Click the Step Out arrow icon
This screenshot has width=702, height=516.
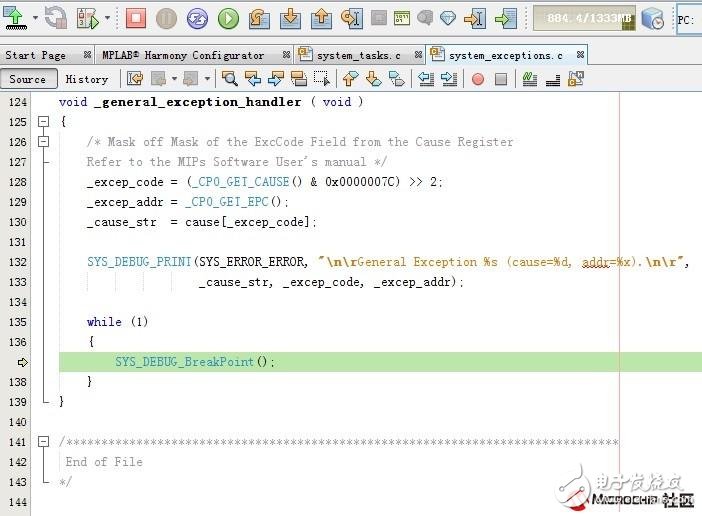coord(321,18)
